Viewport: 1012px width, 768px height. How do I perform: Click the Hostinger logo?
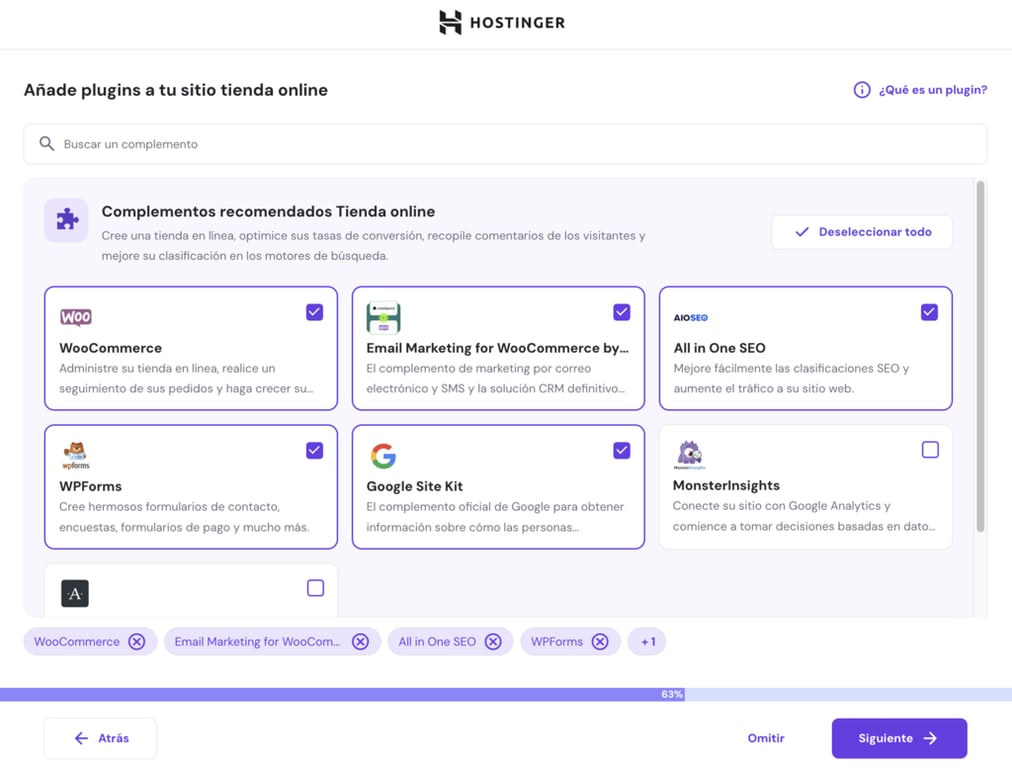click(501, 23)
